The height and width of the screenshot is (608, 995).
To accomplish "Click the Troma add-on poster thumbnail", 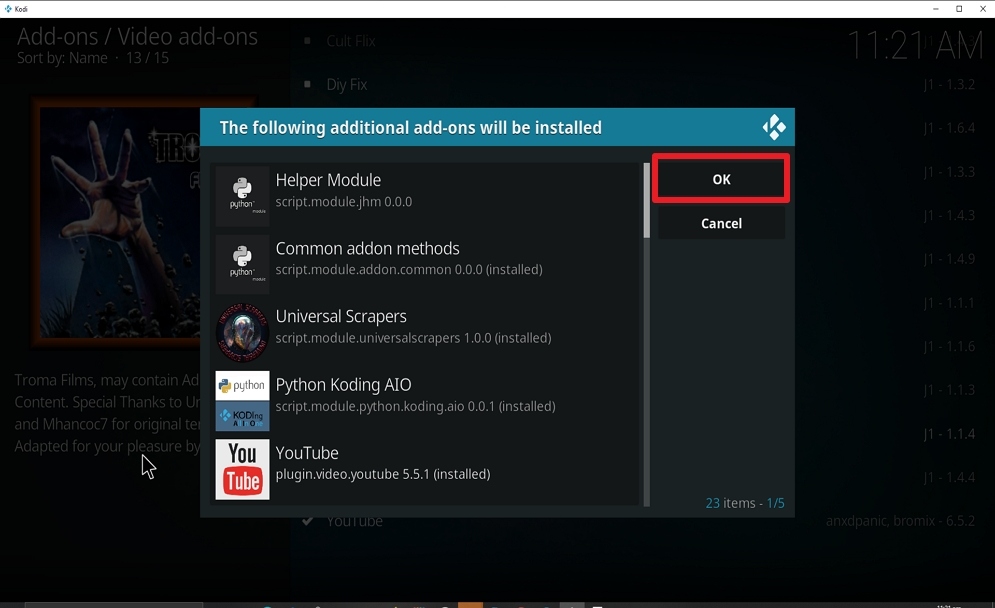I will click(117, 222).
